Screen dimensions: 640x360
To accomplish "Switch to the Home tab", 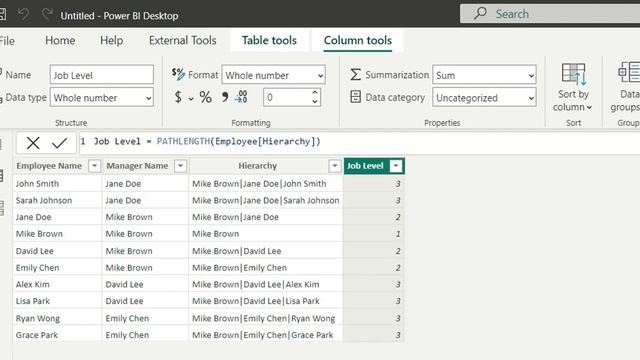I will point(60,40).
